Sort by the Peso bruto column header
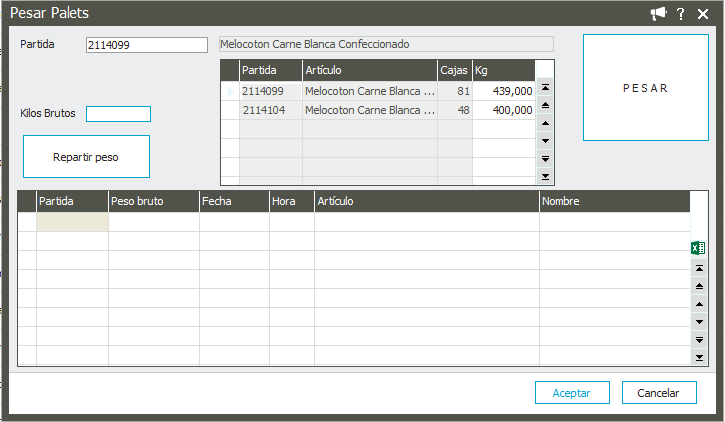Viewport: 725px width, 422px height. click(x=153, y=201)
